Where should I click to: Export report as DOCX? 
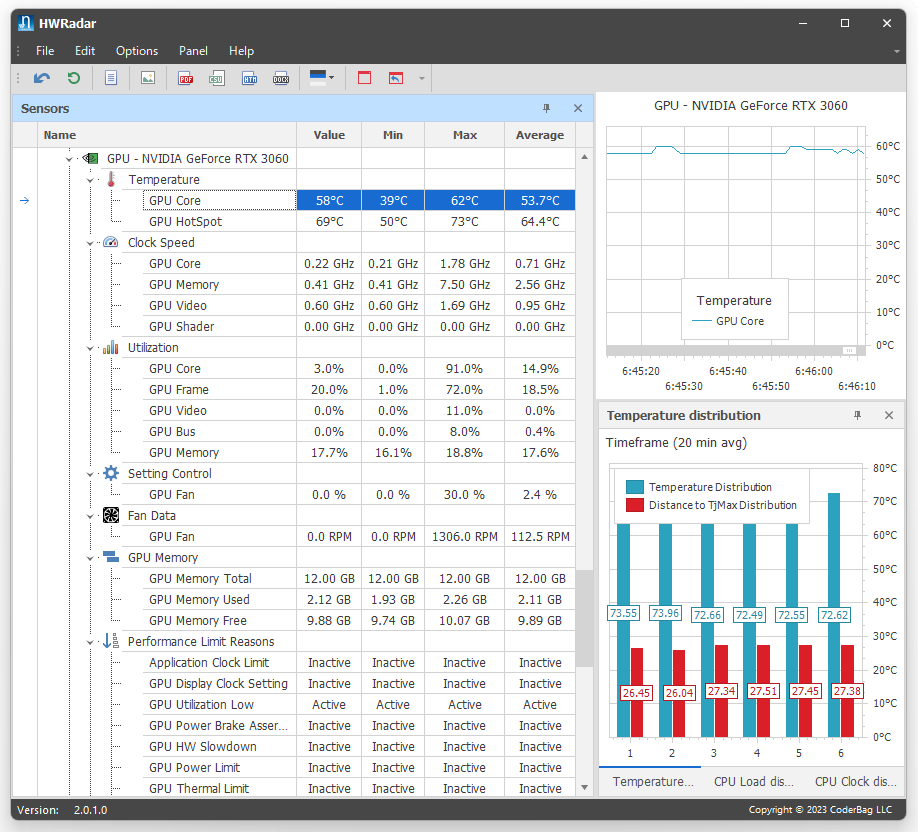(x=281, y=78)
